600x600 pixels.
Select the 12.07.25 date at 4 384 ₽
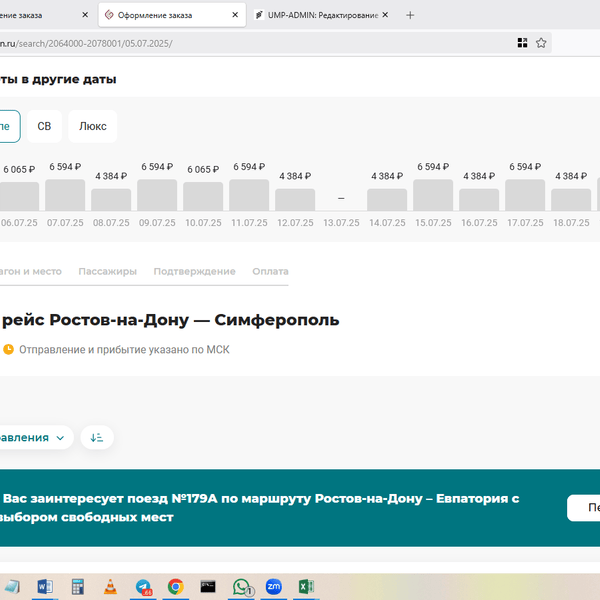[295, 198]
